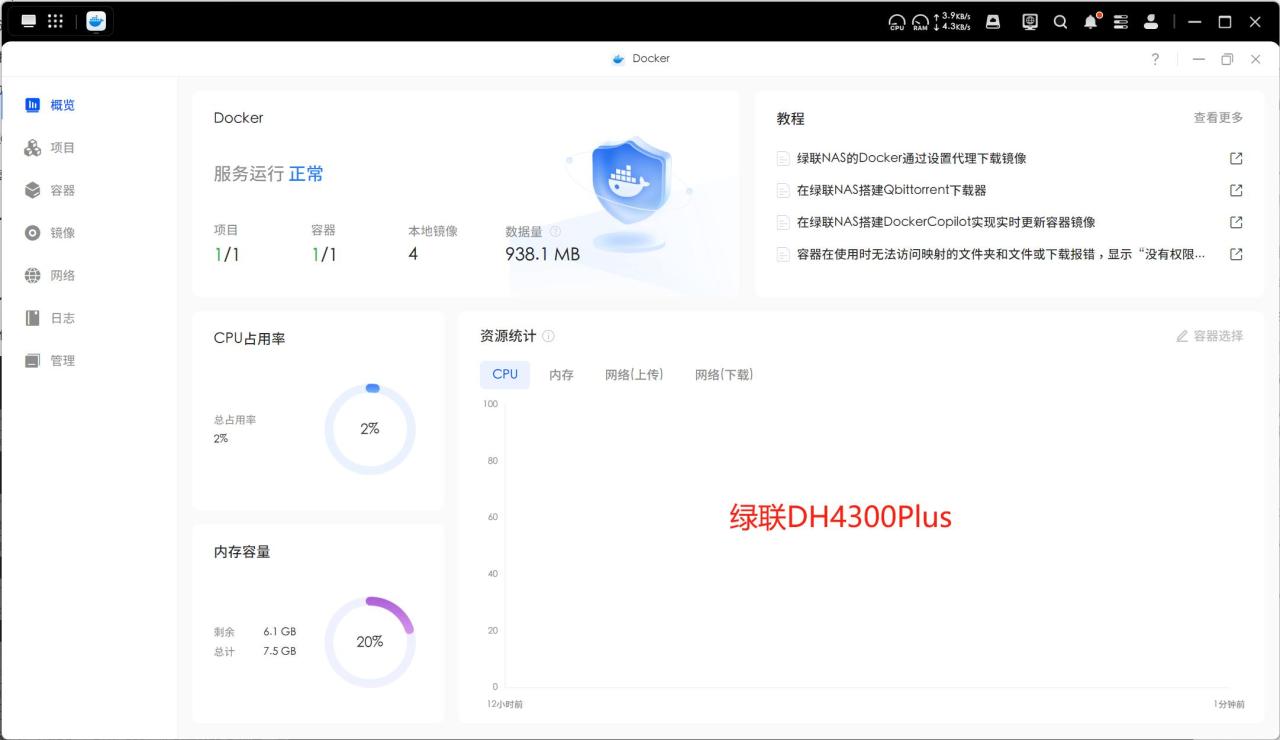Viewport: 1280px width, 740px height.
Task: Open the 没有权限 access error tutorial
Action: 1001,254
